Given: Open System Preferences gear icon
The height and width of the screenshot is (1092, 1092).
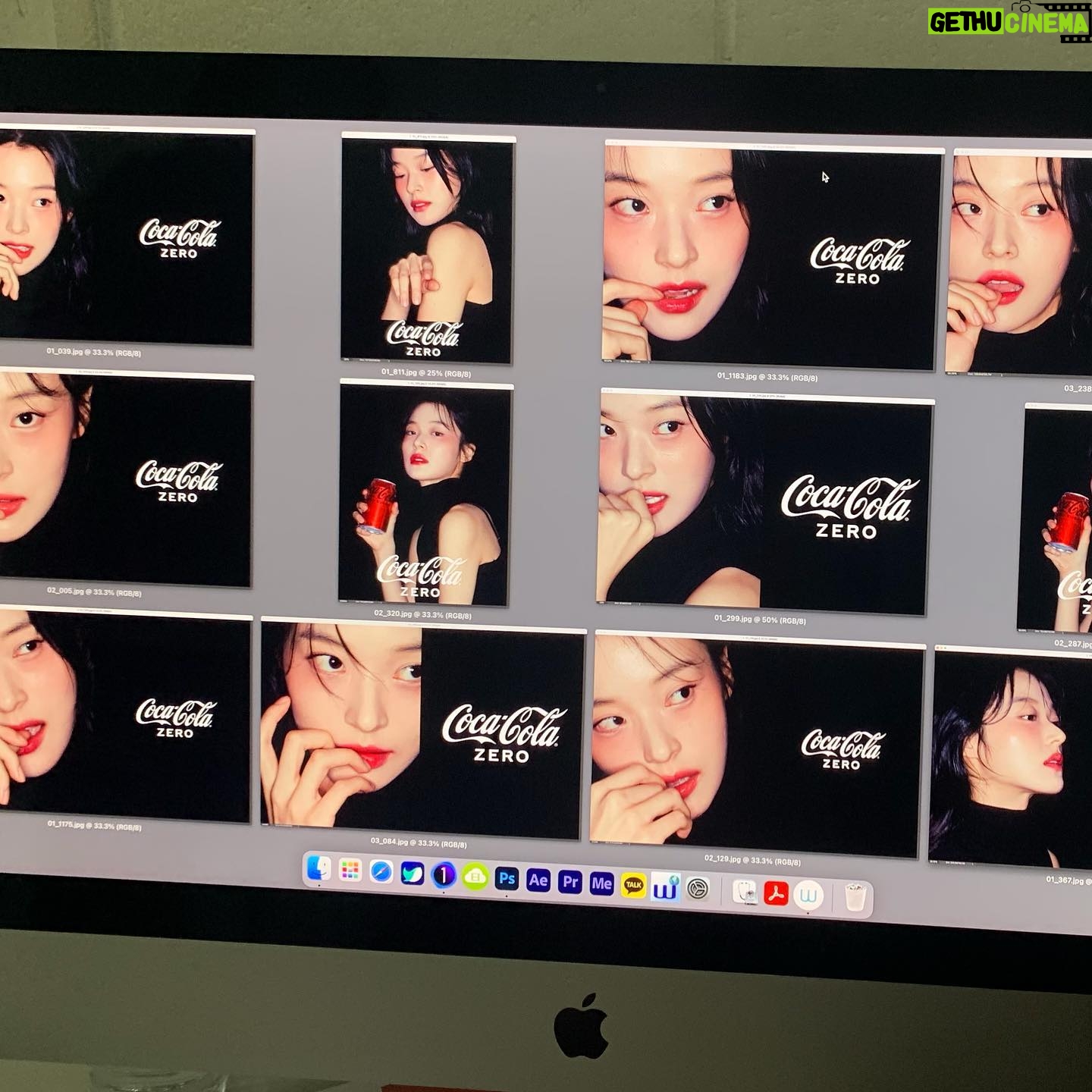Looking at the screenshot, I should click(x=698, y=889).
